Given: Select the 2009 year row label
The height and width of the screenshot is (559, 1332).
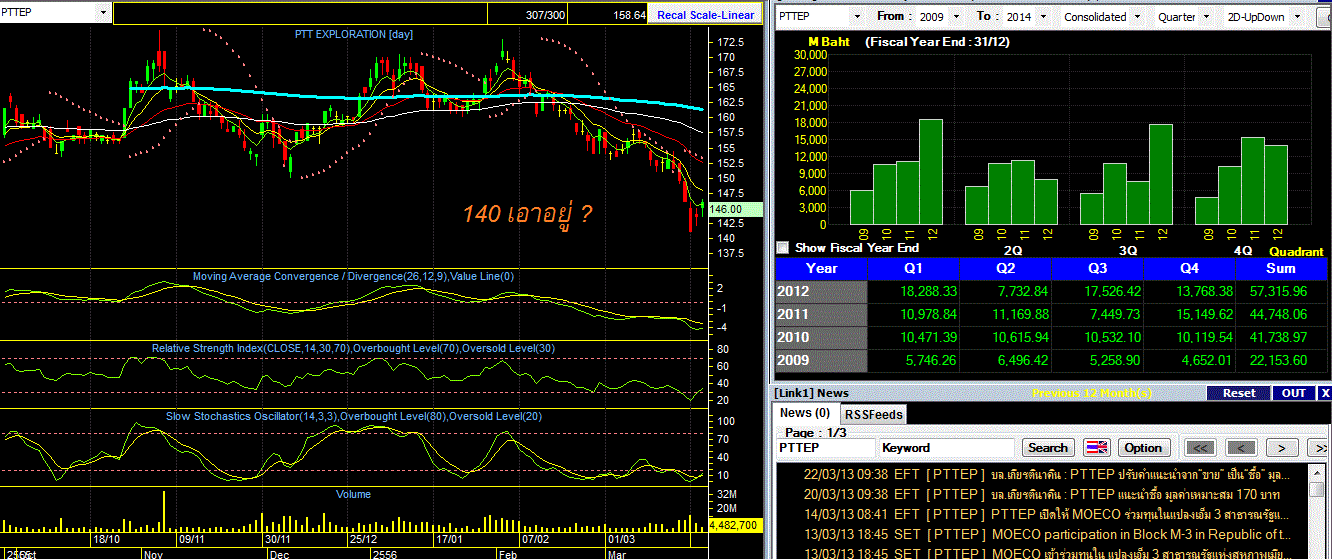Looking at the screenshot, I should click(x=822, y=360).
